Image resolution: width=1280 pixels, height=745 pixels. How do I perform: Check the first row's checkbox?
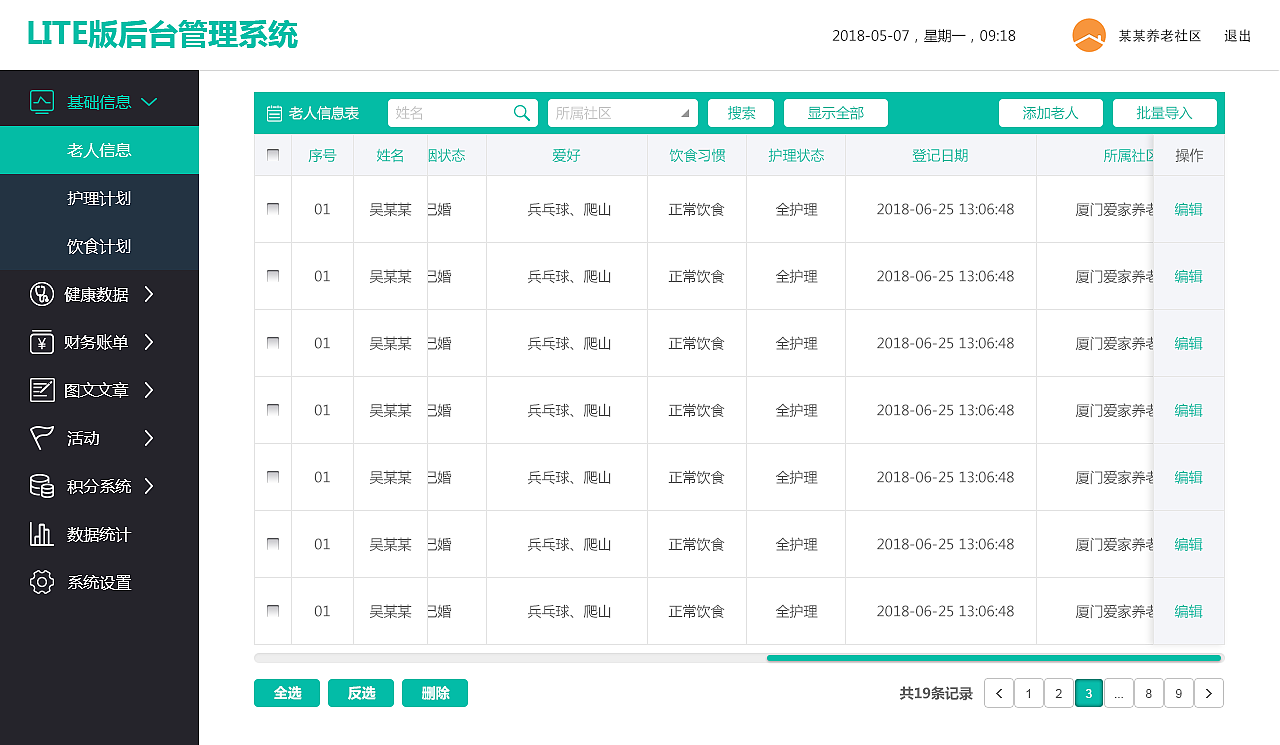(273, 209)
